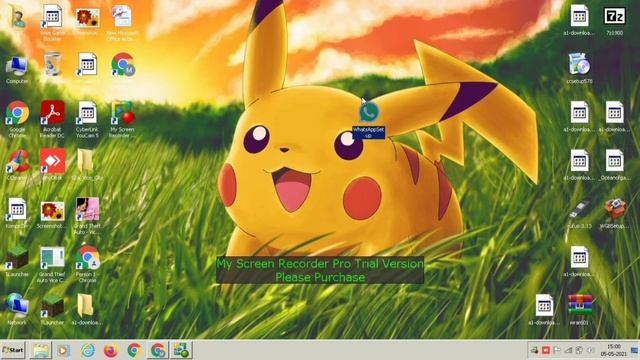Open the taskbar clock showing 15:00
The height and width of the screenshot is (360, 640).
point(613,350)
